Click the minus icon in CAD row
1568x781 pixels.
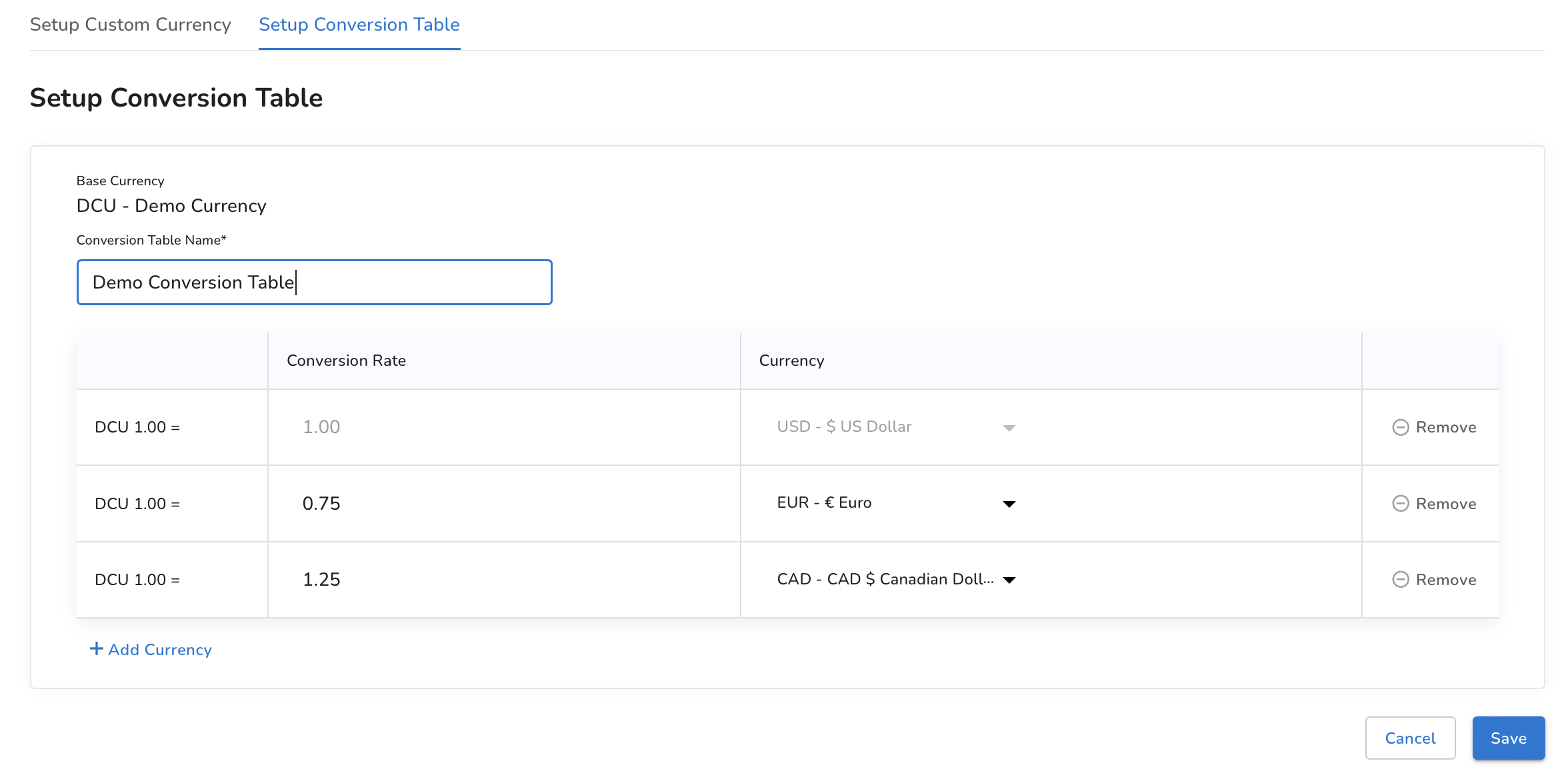tap(1400, 579)
